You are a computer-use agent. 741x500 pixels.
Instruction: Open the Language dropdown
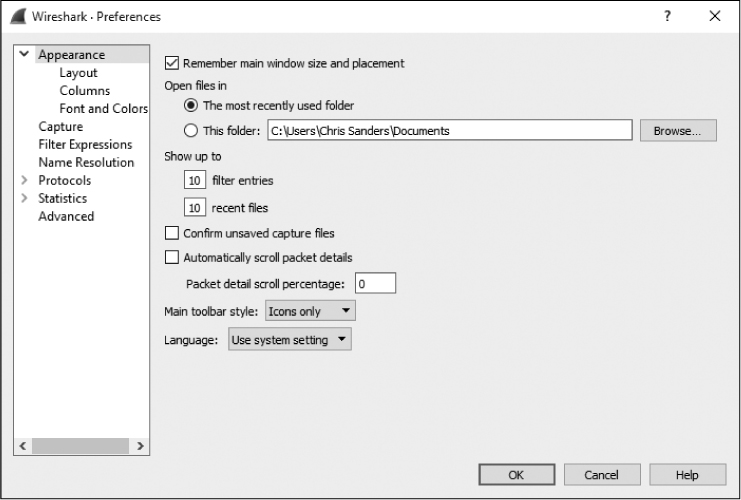pos(290,339)
